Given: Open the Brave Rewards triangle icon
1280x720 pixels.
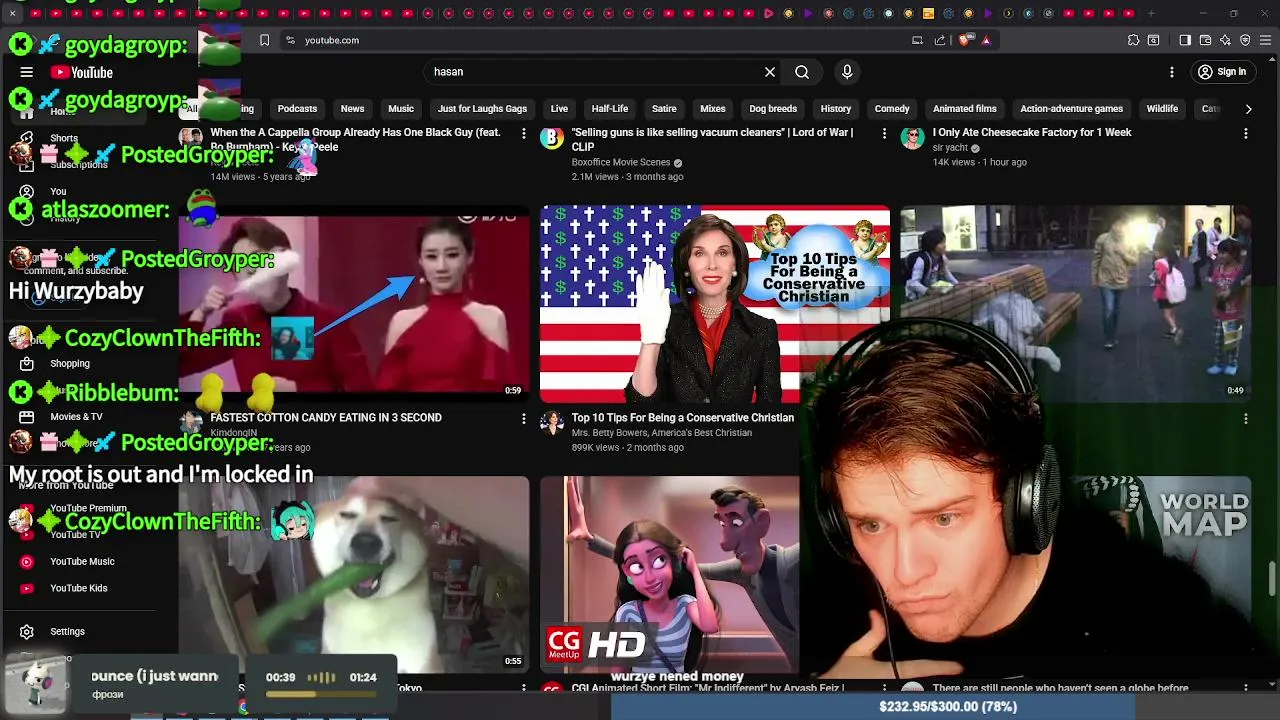Looking at the screenshot, I should click(986, 40).
